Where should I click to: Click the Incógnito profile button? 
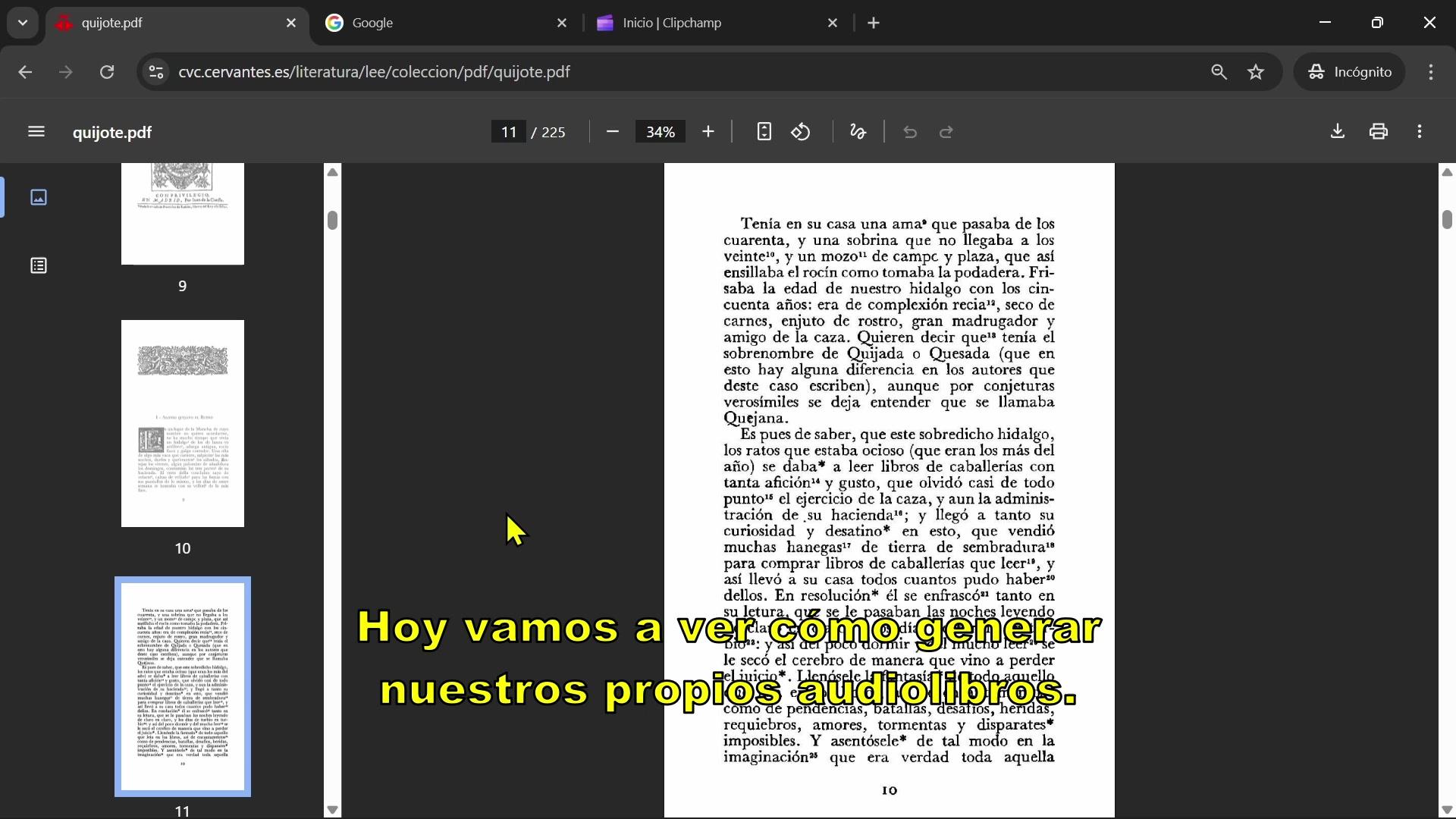[1349, 72]
